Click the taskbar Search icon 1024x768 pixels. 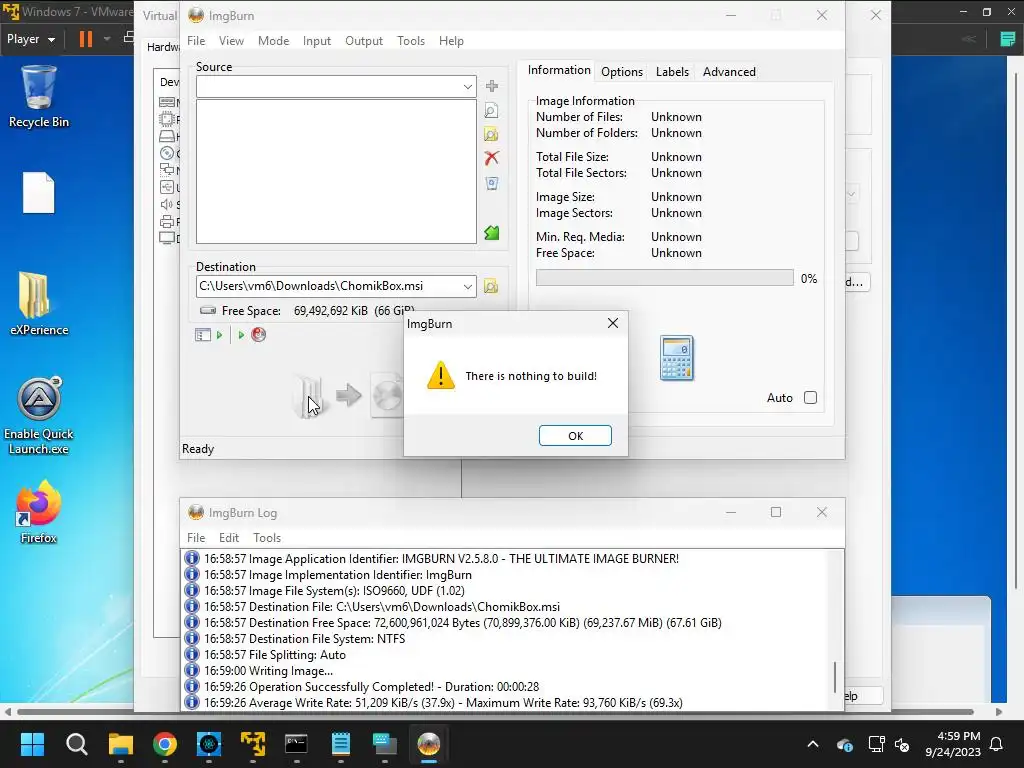point(76,744)
